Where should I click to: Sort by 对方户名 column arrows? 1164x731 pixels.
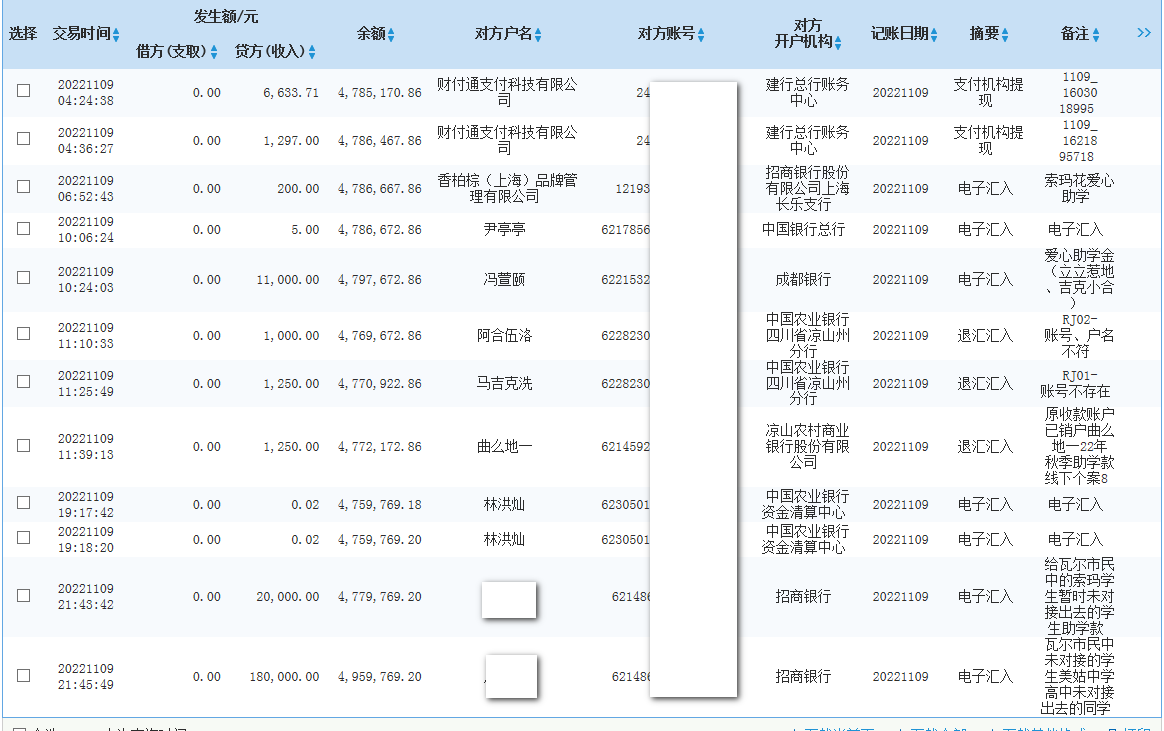538,34
